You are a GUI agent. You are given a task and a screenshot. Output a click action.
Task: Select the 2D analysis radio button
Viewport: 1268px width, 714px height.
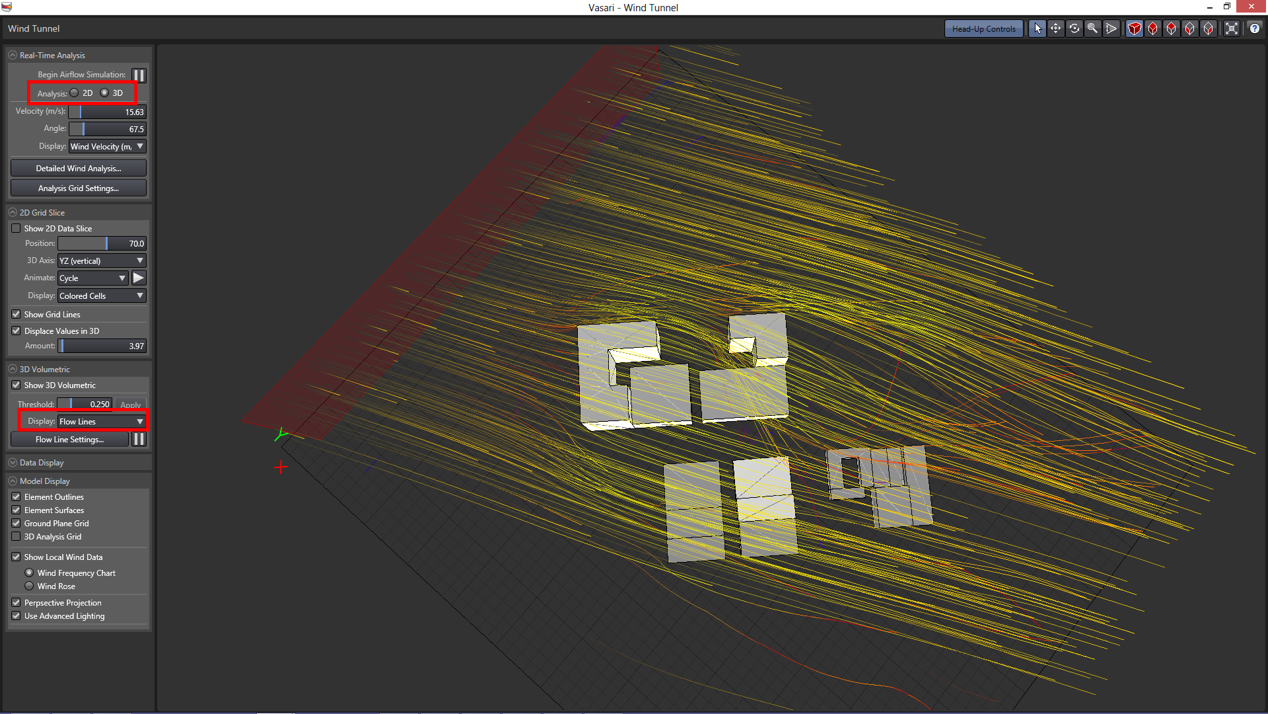tap(74, 93)
